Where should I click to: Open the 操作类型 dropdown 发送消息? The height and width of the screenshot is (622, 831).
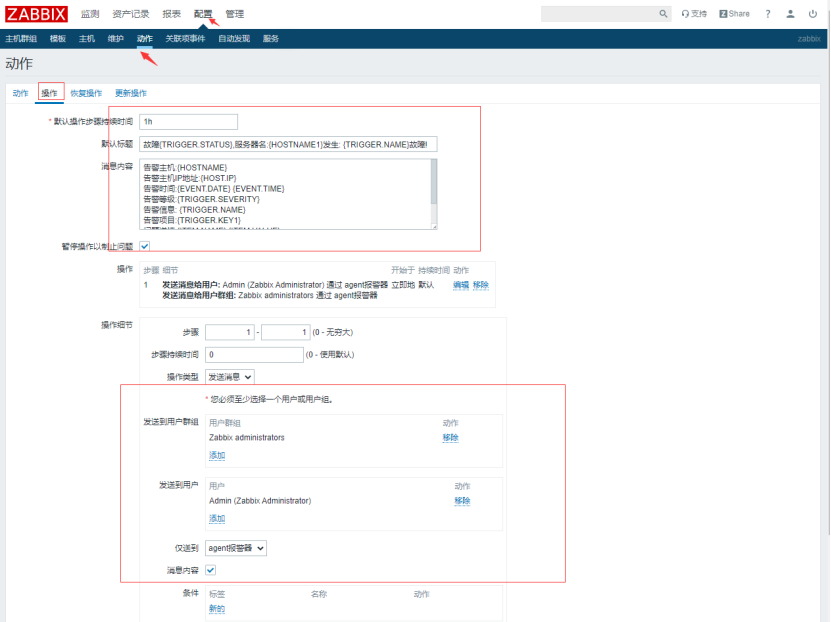point(229,377)
